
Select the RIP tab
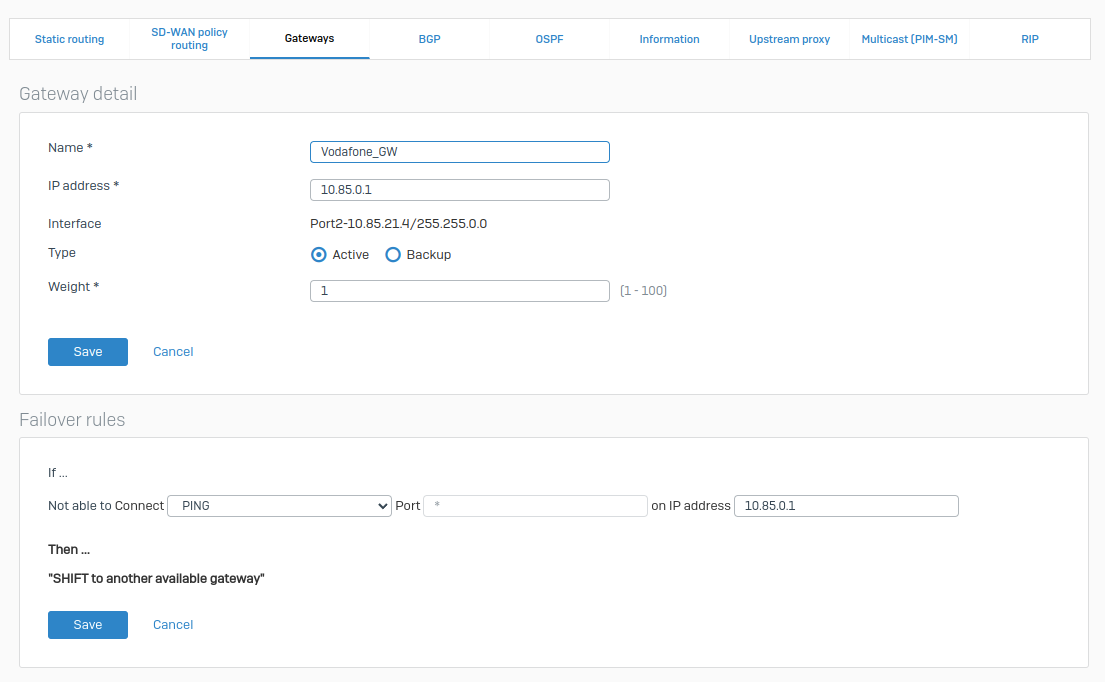click(x=1029, y=39)
